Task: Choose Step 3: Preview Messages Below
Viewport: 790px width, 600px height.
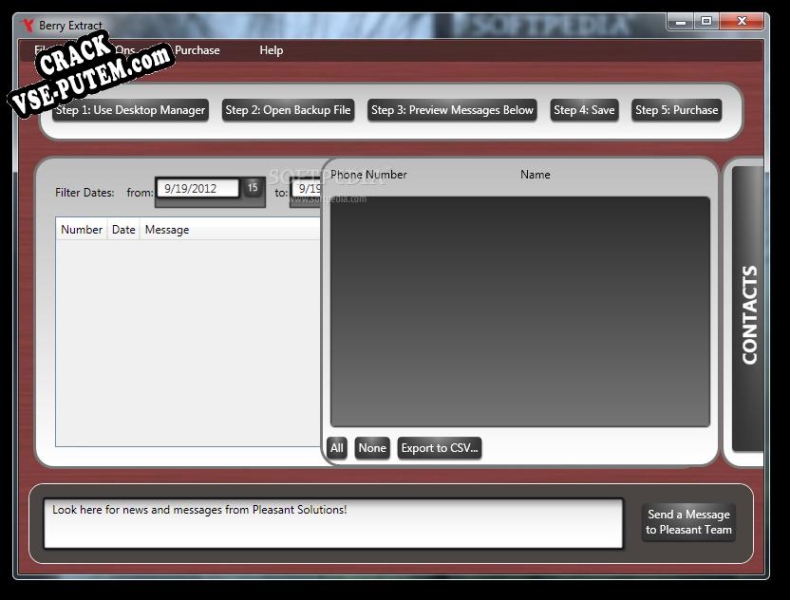Action: click(x=452, y=110)
